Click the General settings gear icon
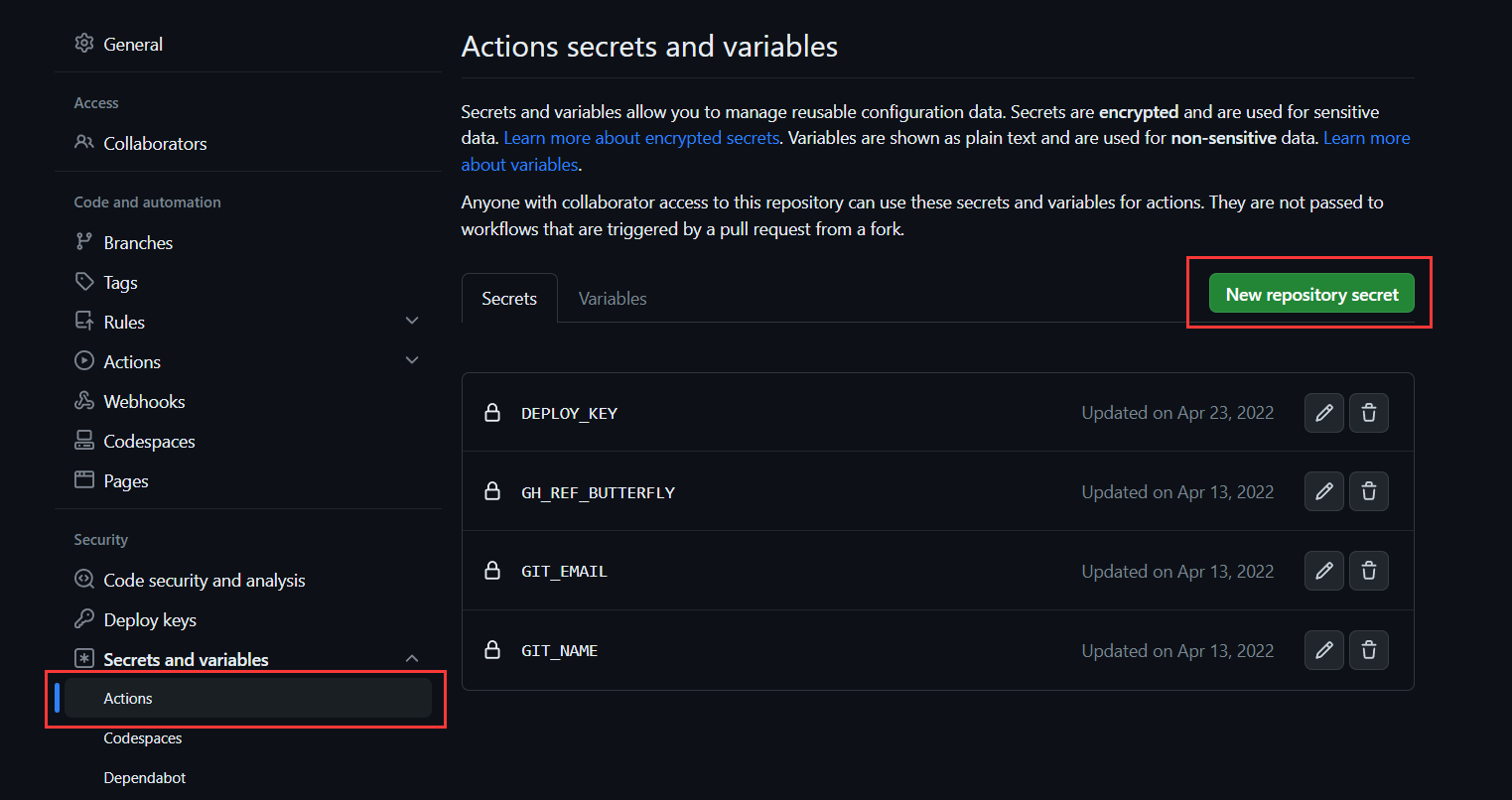Screen dimensions: 1512x800 coord(84,44)
